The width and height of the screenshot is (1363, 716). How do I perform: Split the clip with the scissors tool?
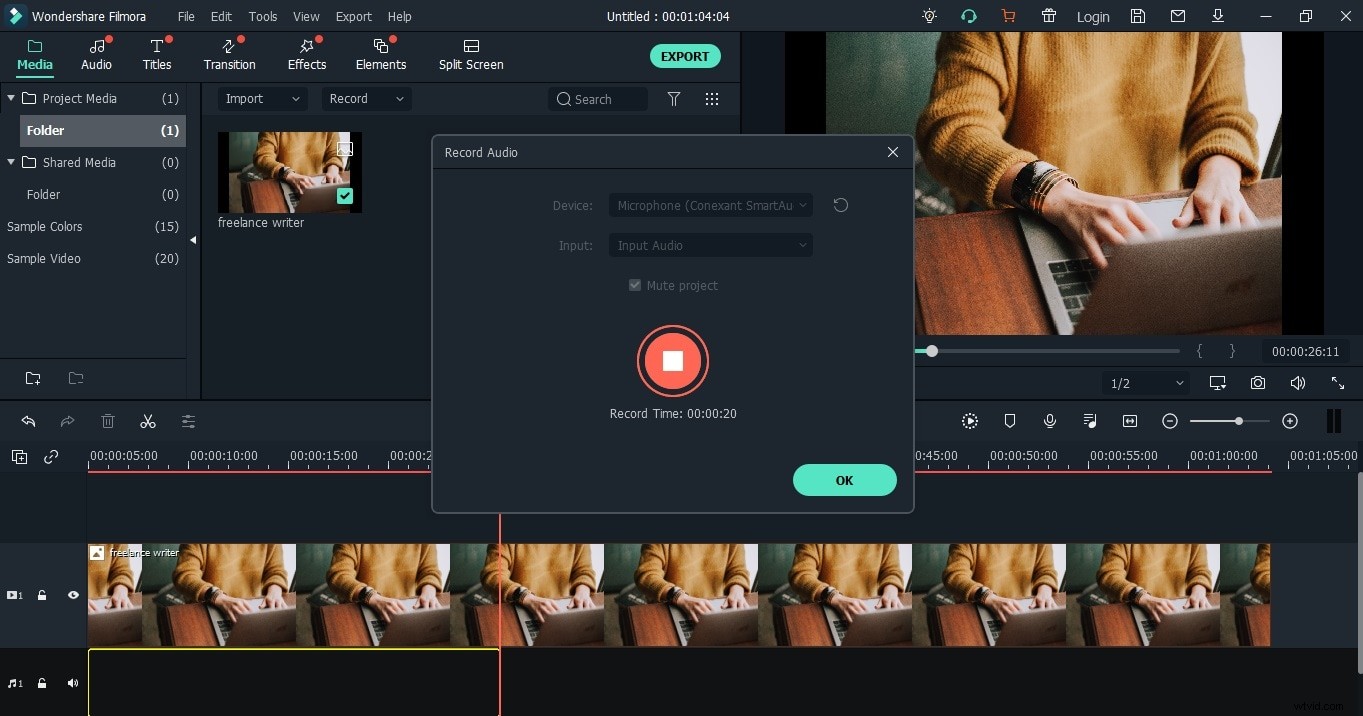tap(147, 421)
